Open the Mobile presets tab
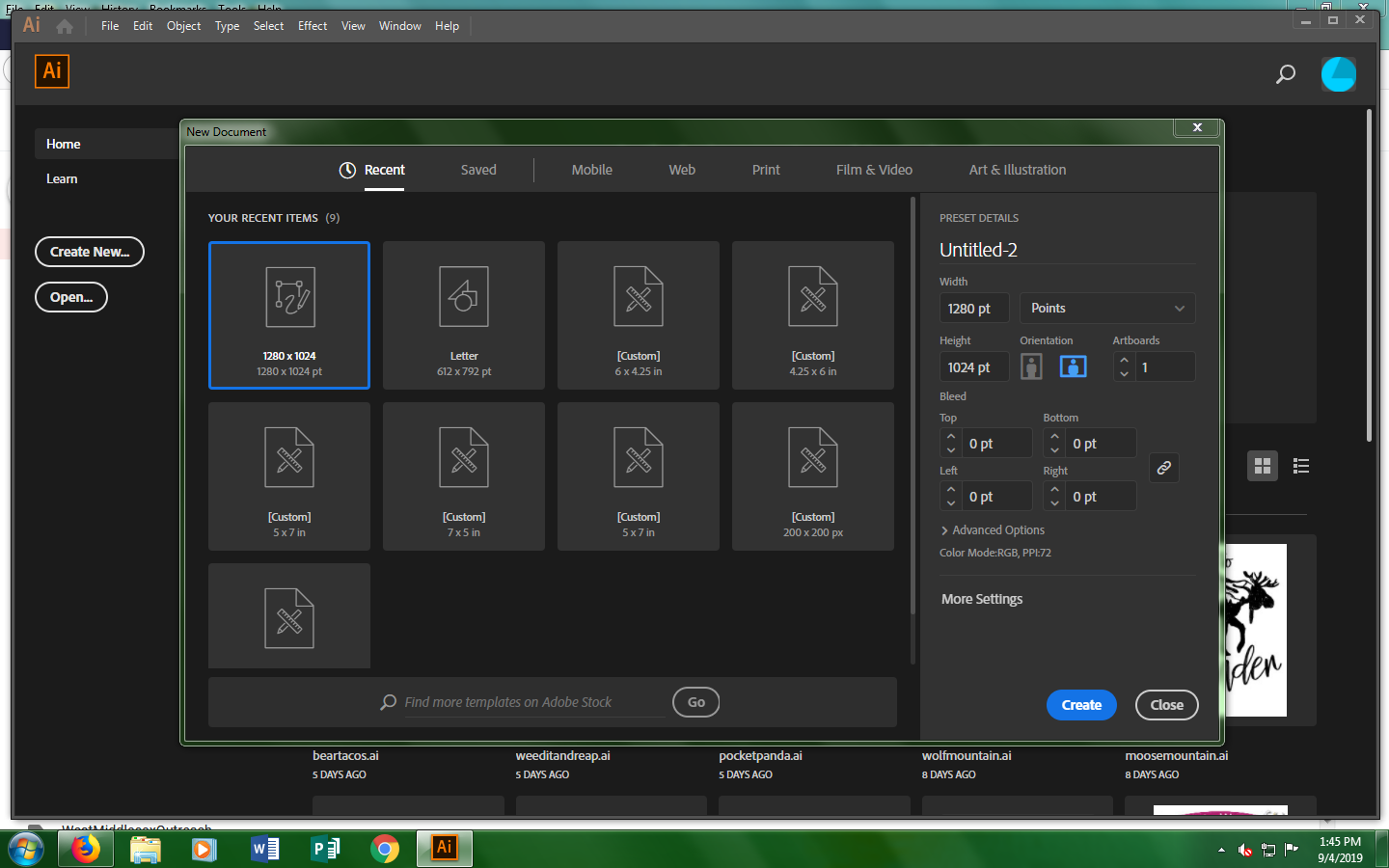1389x868 pixels. coord(592,170)
